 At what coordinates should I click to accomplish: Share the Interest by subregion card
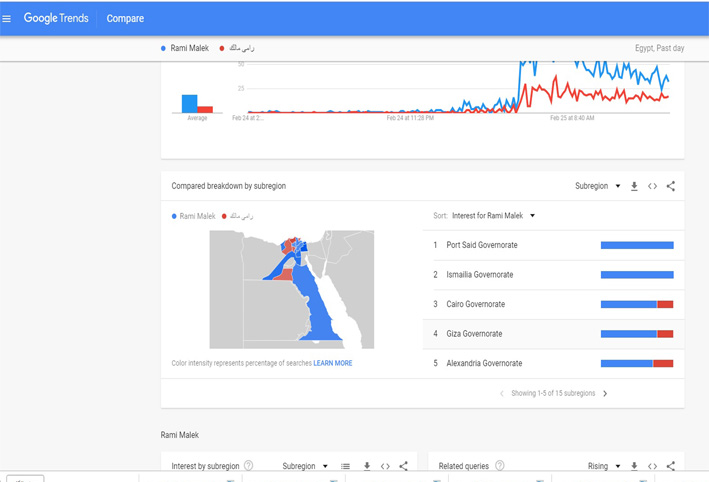pos(403,466)
